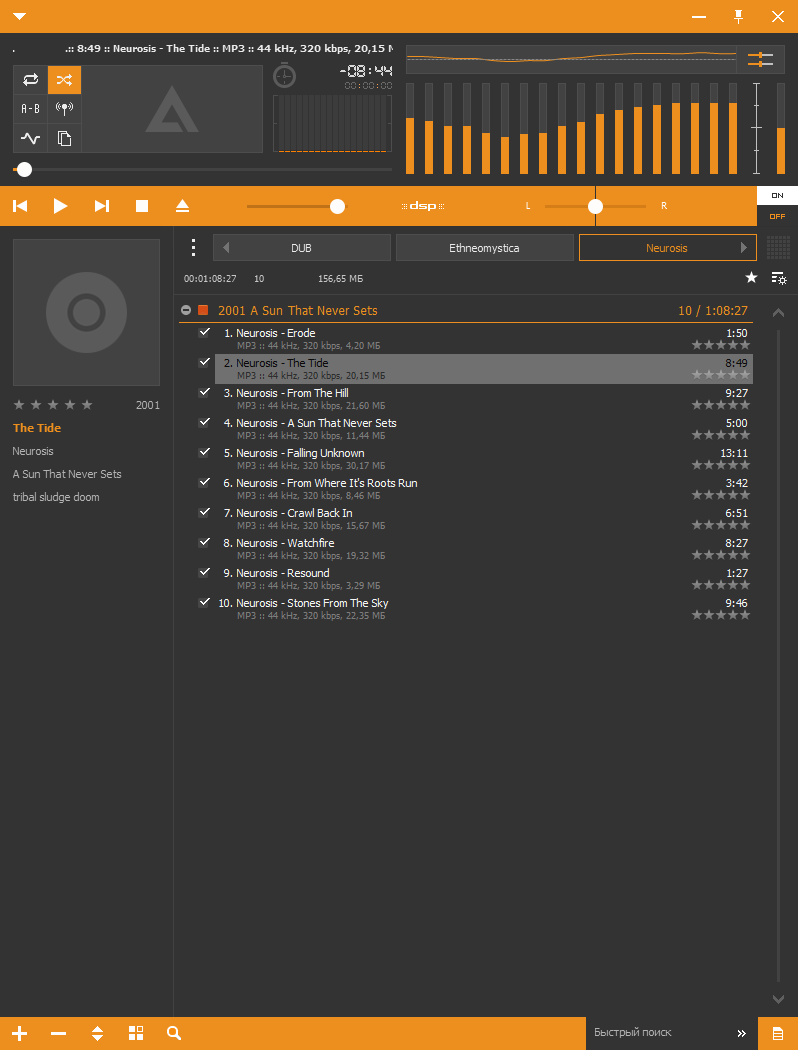Rate the current track under cover art
The width and height of the screenshot is (798, 1050).
[53, 404]
